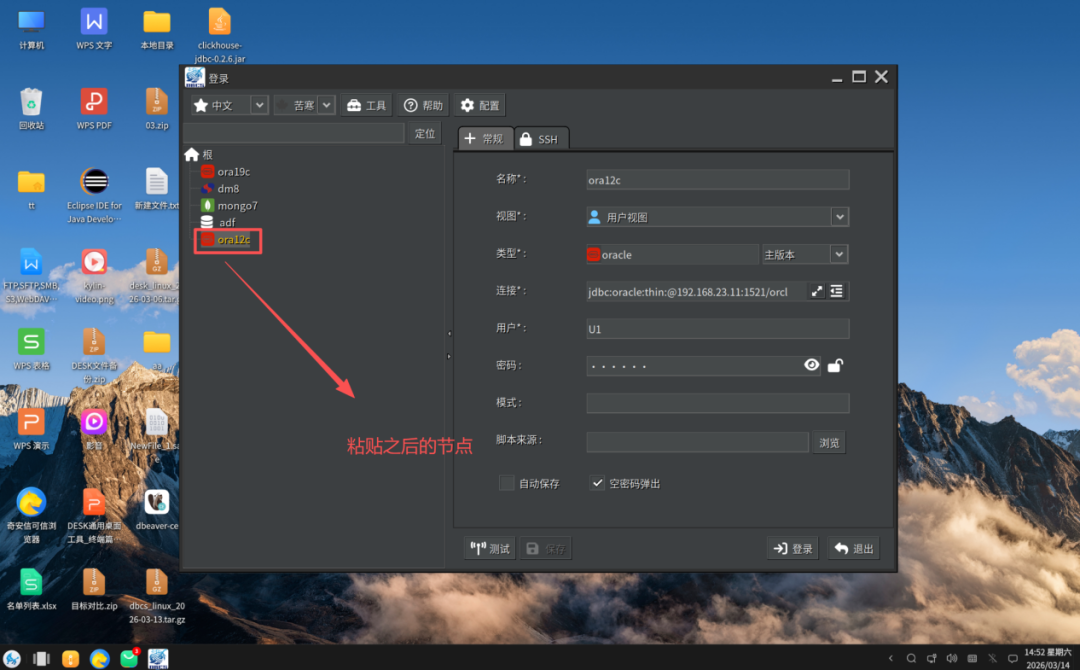Select the mongo7 tree node
The image size is (1080, 670).
pyautogui.click(x=229, y=205)
